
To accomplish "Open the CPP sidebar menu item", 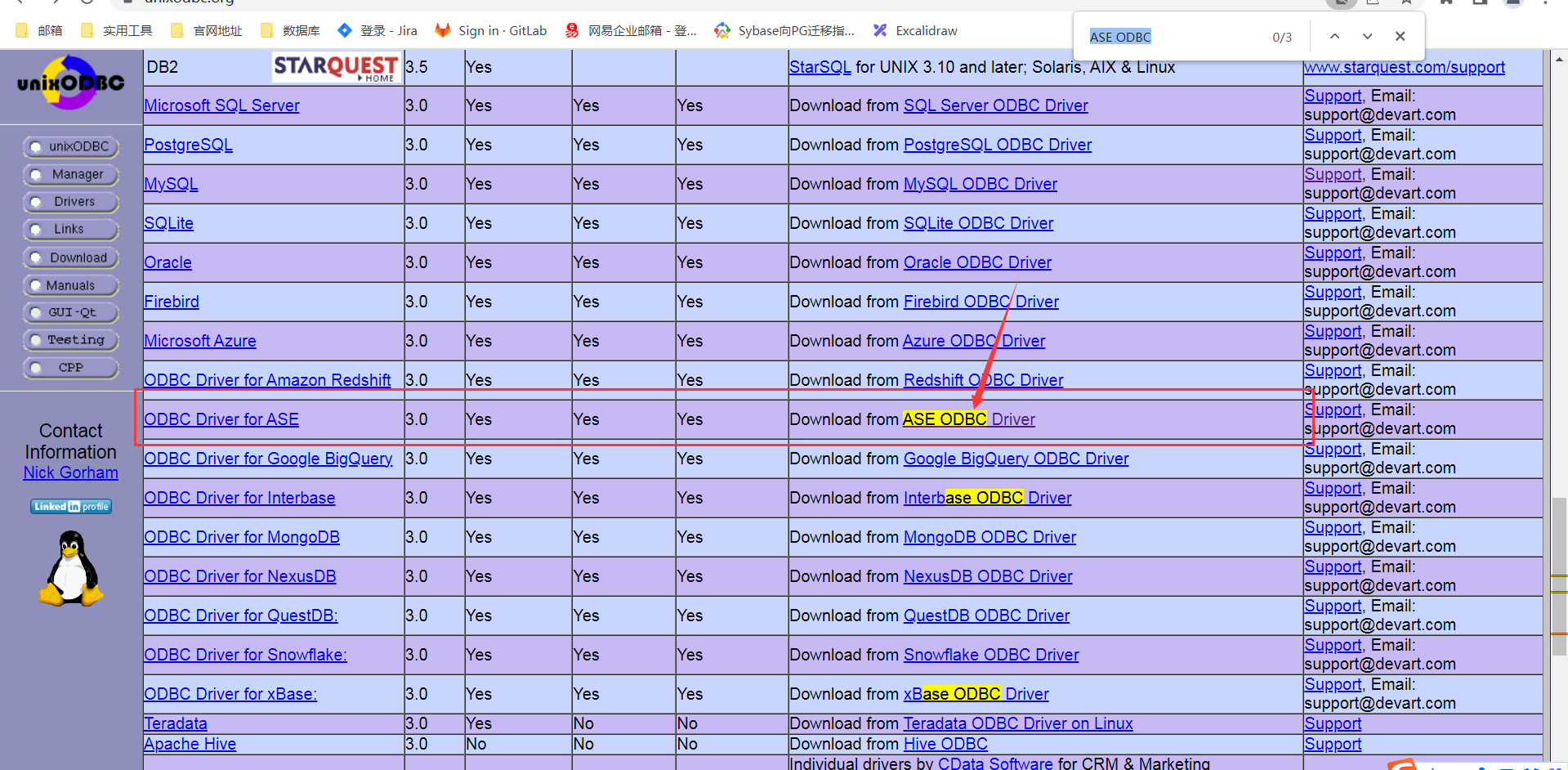I will pos(71,368).
